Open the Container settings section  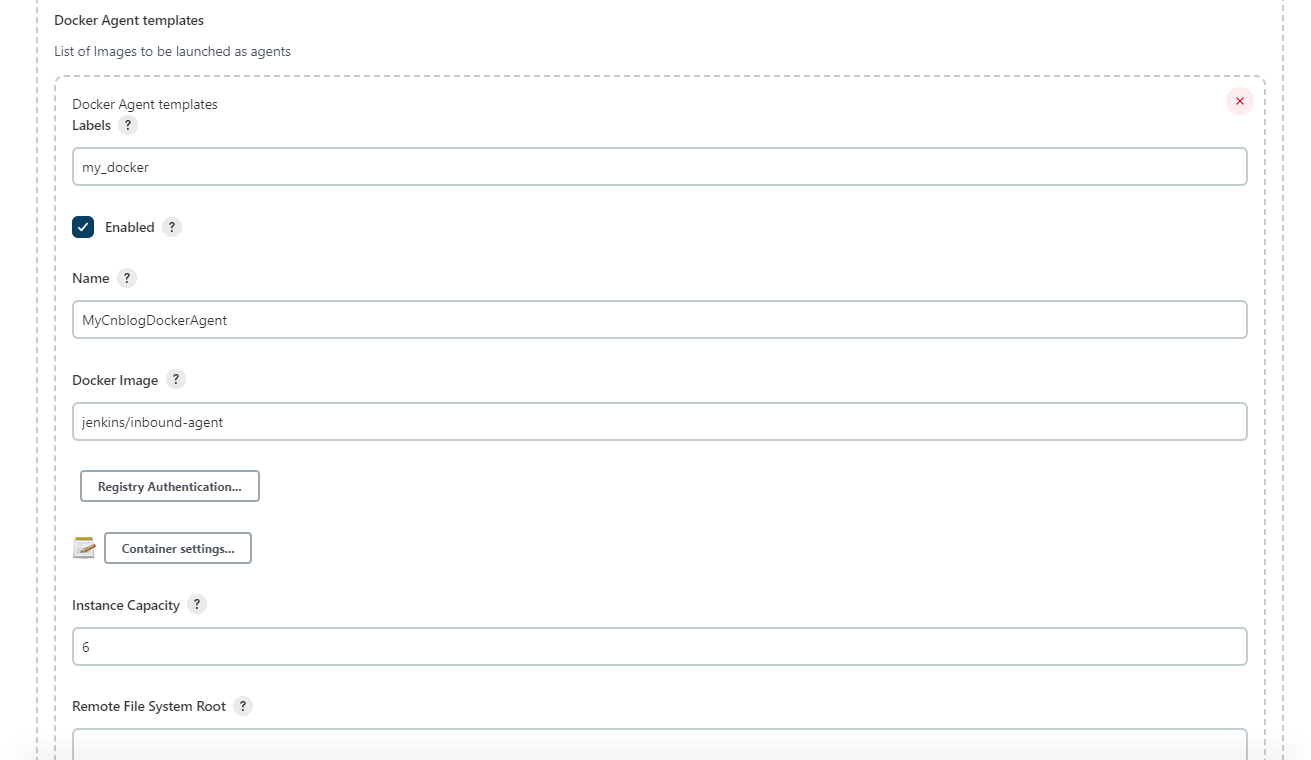tap(178, 548)
